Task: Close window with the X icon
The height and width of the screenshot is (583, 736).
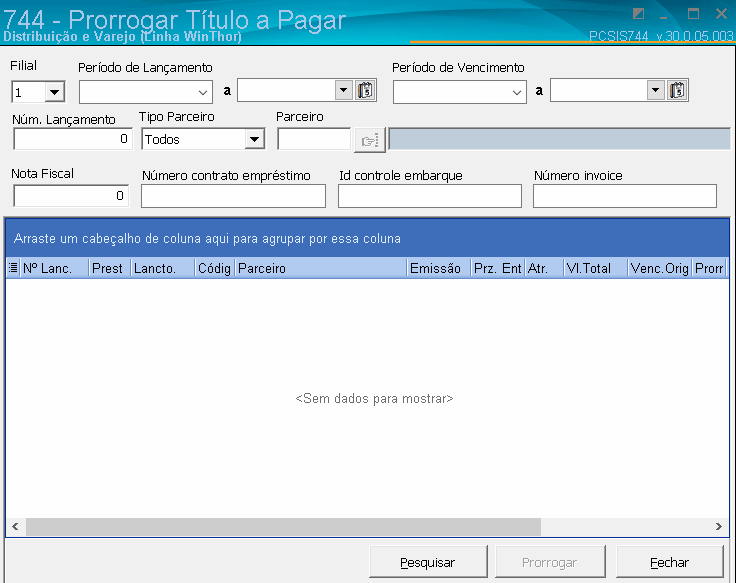Action: [721, 14]
